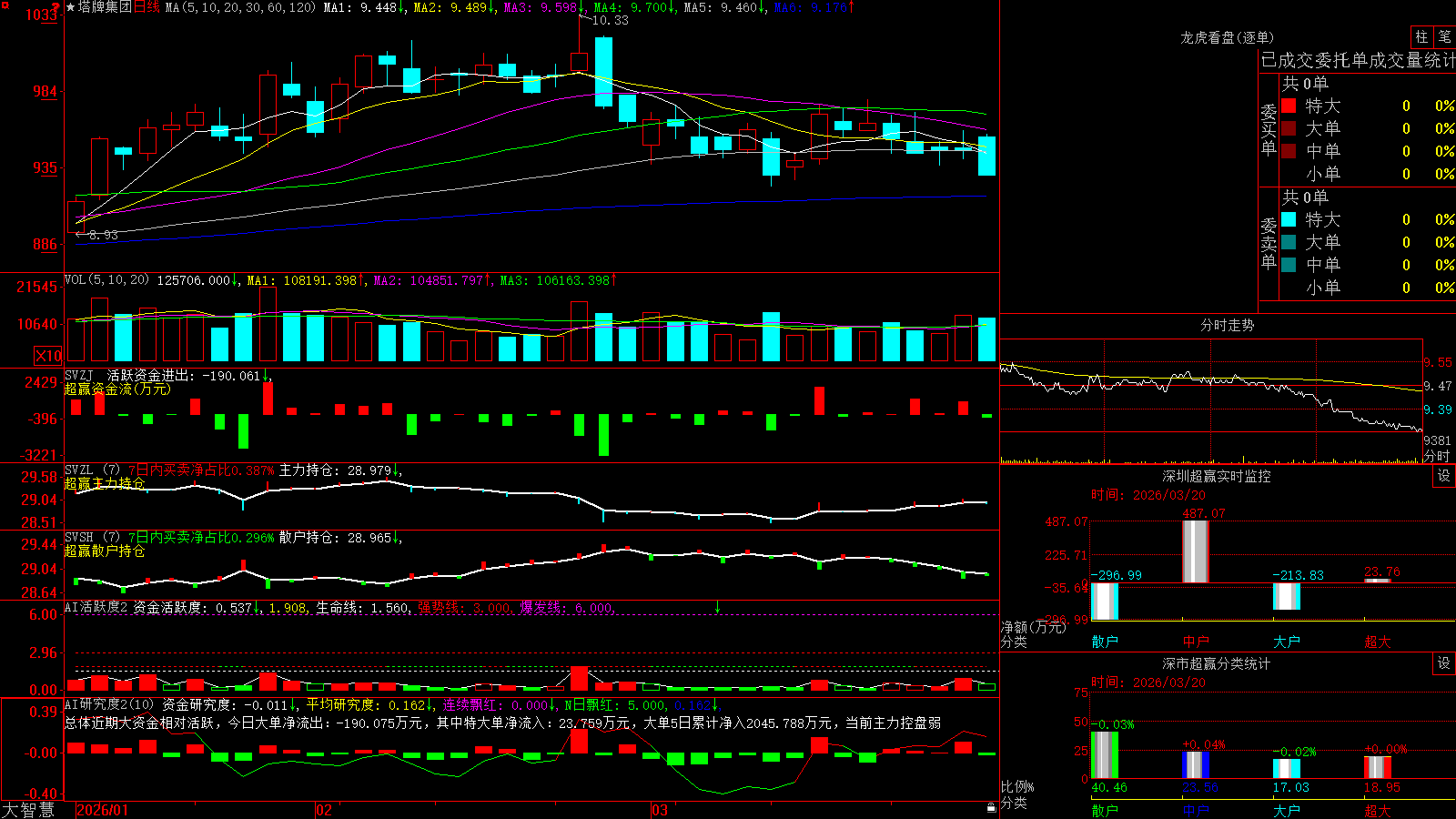The height and width of the screenshot is (819, 1456).
Task: Open 设 settings for 深圳超赢实时监控
Action: [x=1444, y=476]
